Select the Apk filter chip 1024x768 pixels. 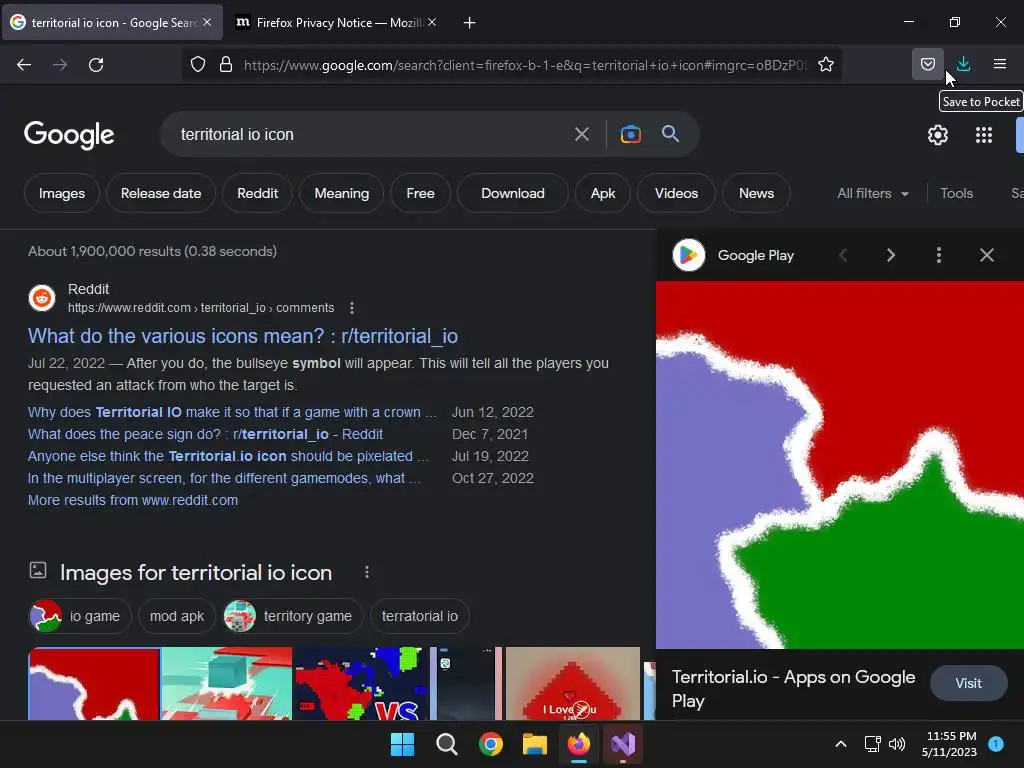(603, 193)
